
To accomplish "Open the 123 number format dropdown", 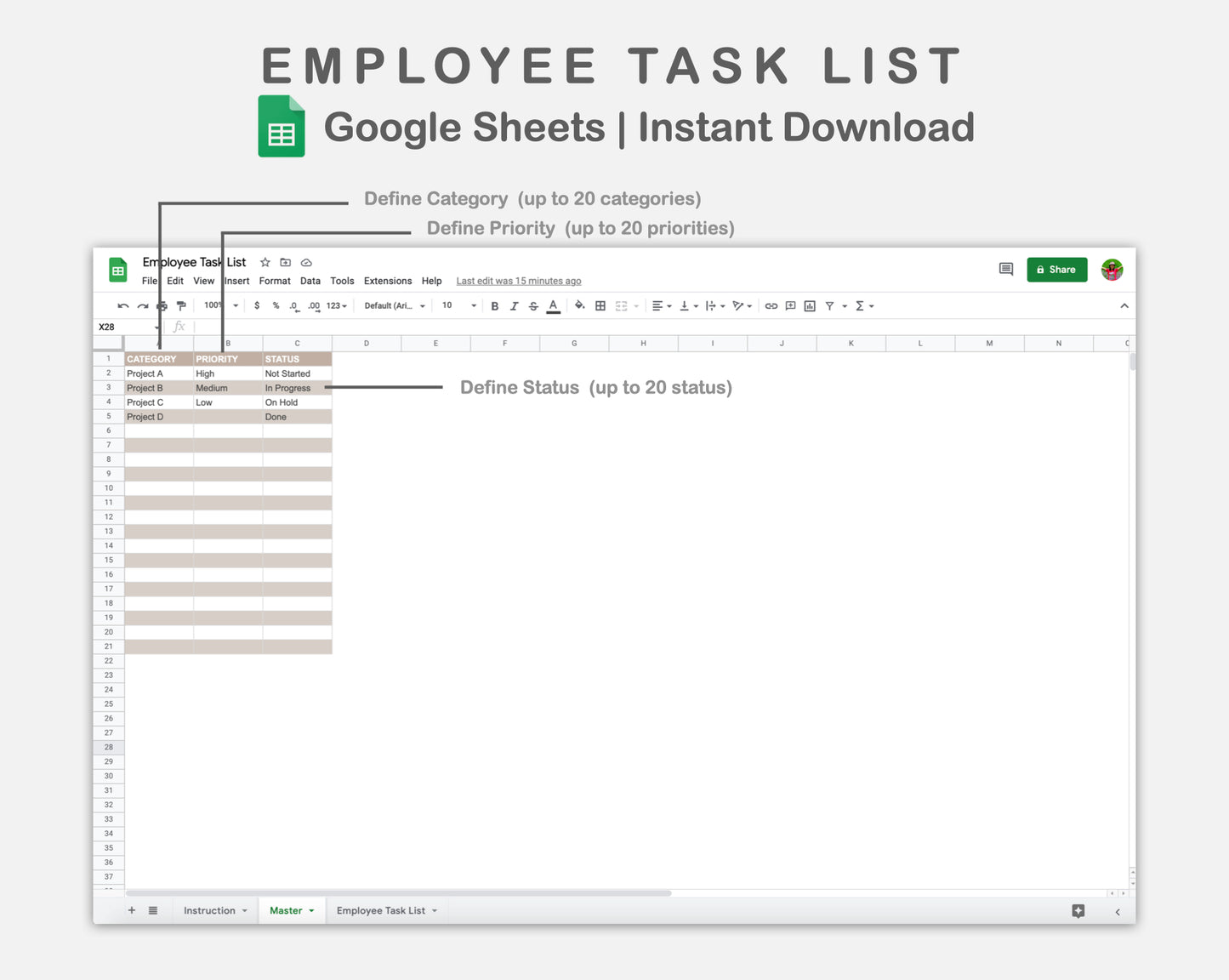I will tap(337, 306).
